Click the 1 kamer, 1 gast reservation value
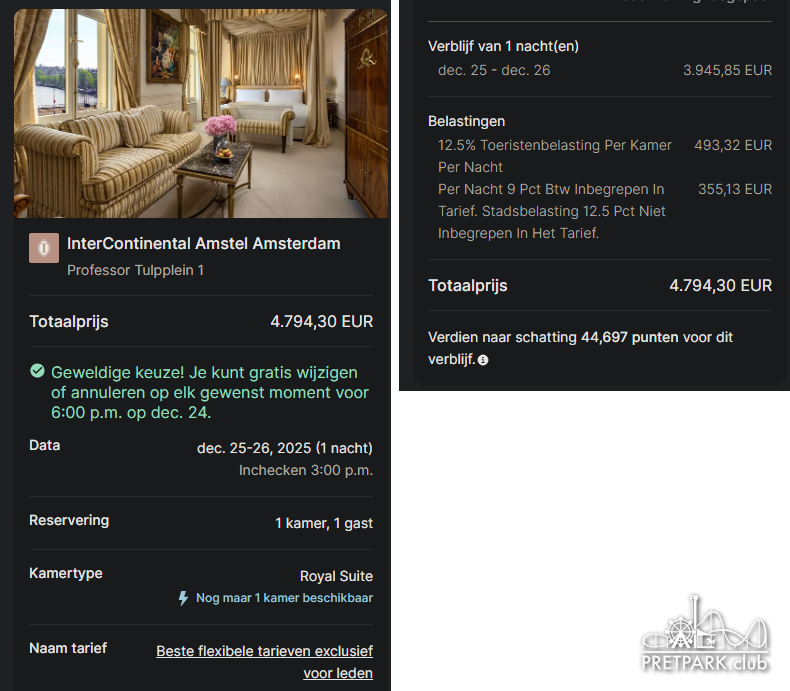 pyautogui.click(x=324, y=523)
